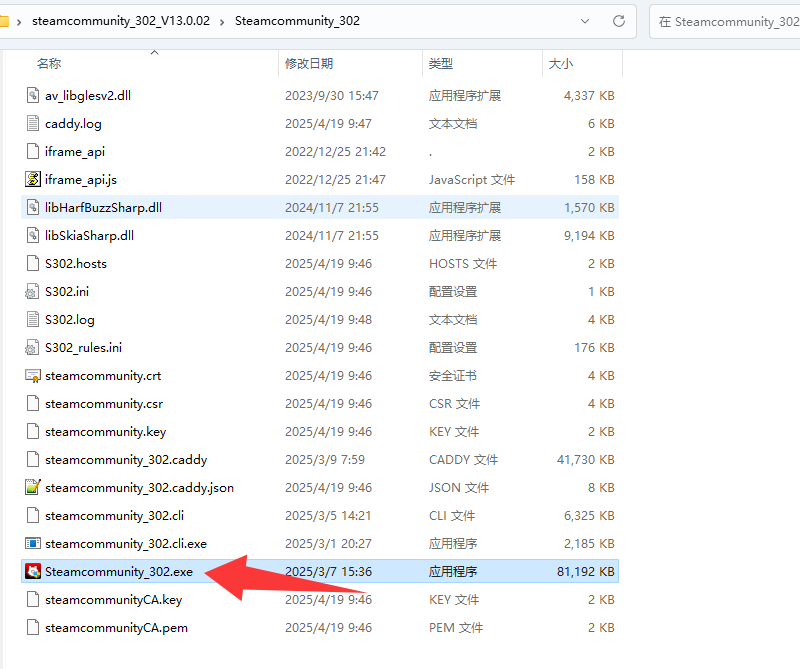This screenshot has height=669, width=800.
Task: Go to the steamcommunity_302_V13.0.02 breadcrumb folder
Action: coord(121,21)
